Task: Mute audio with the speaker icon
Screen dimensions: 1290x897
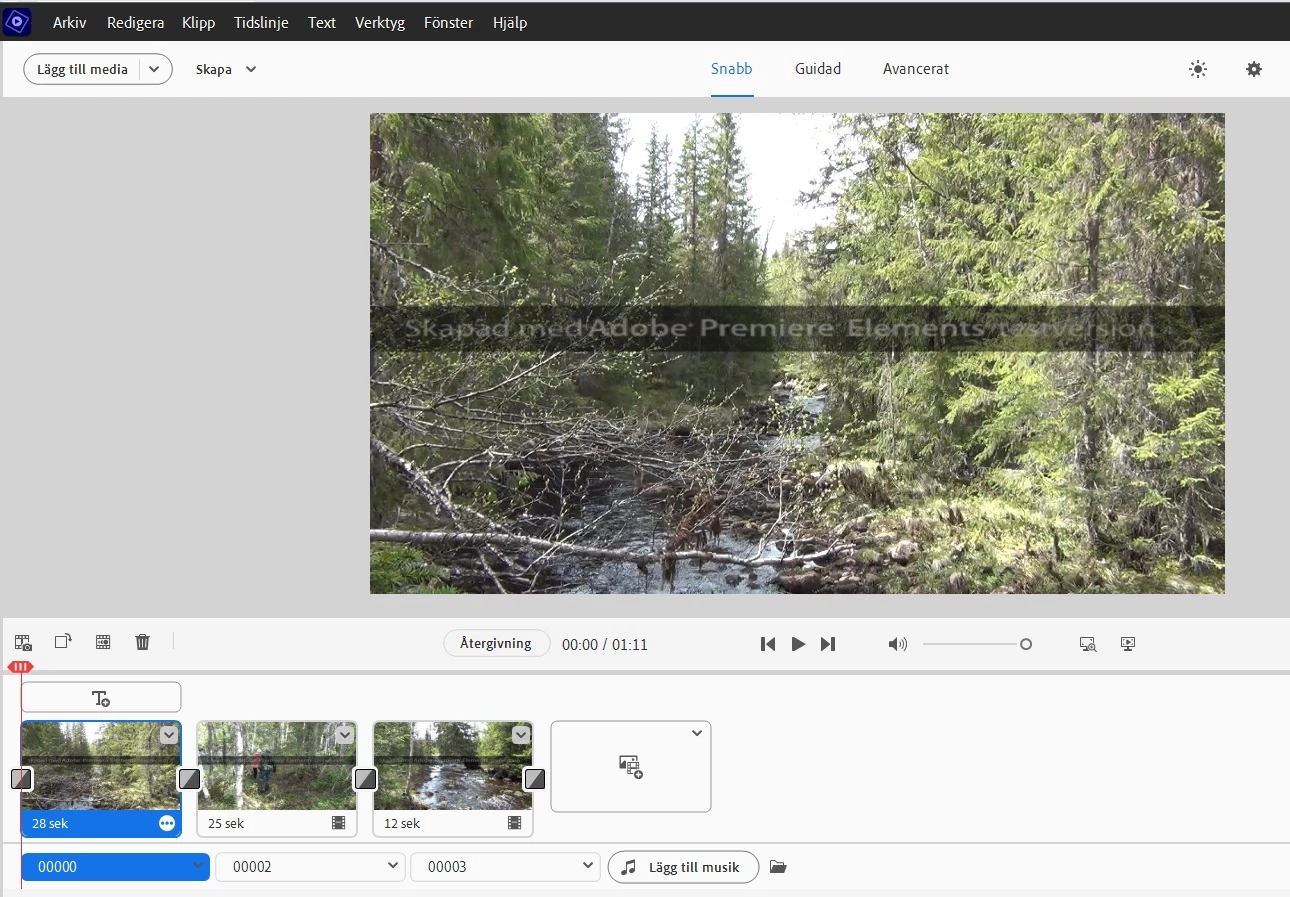Action: point(898,644)
